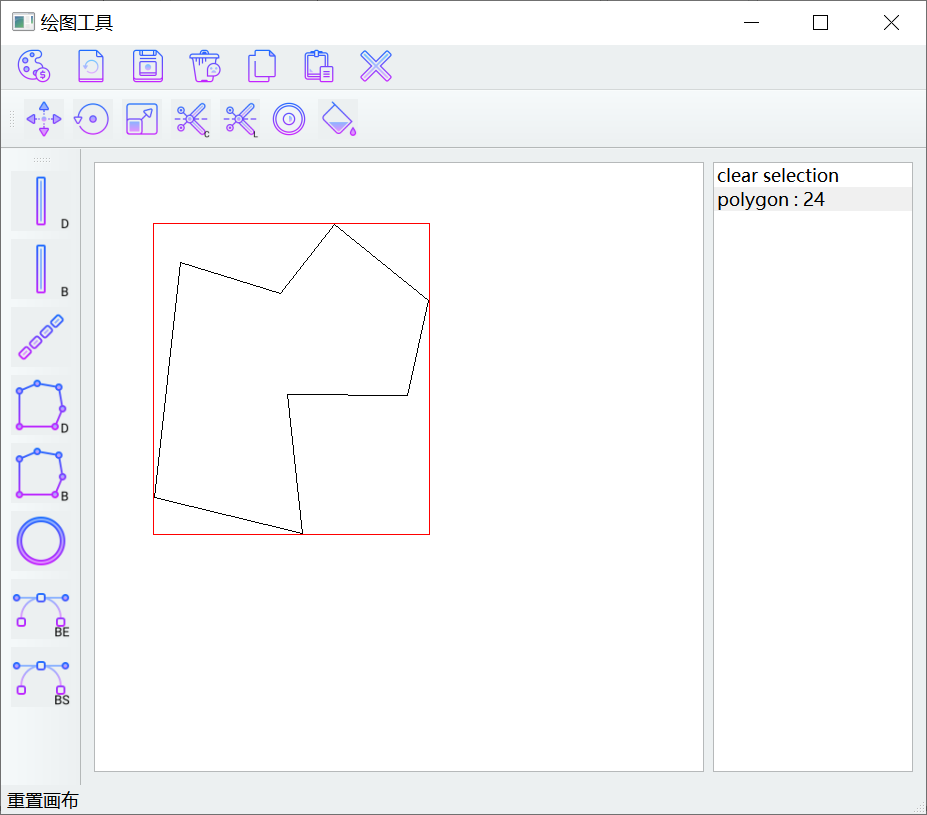Viewport: 927px width, 815px height.
Task: Select the scale tool
Action: click(x=142, y=119)
